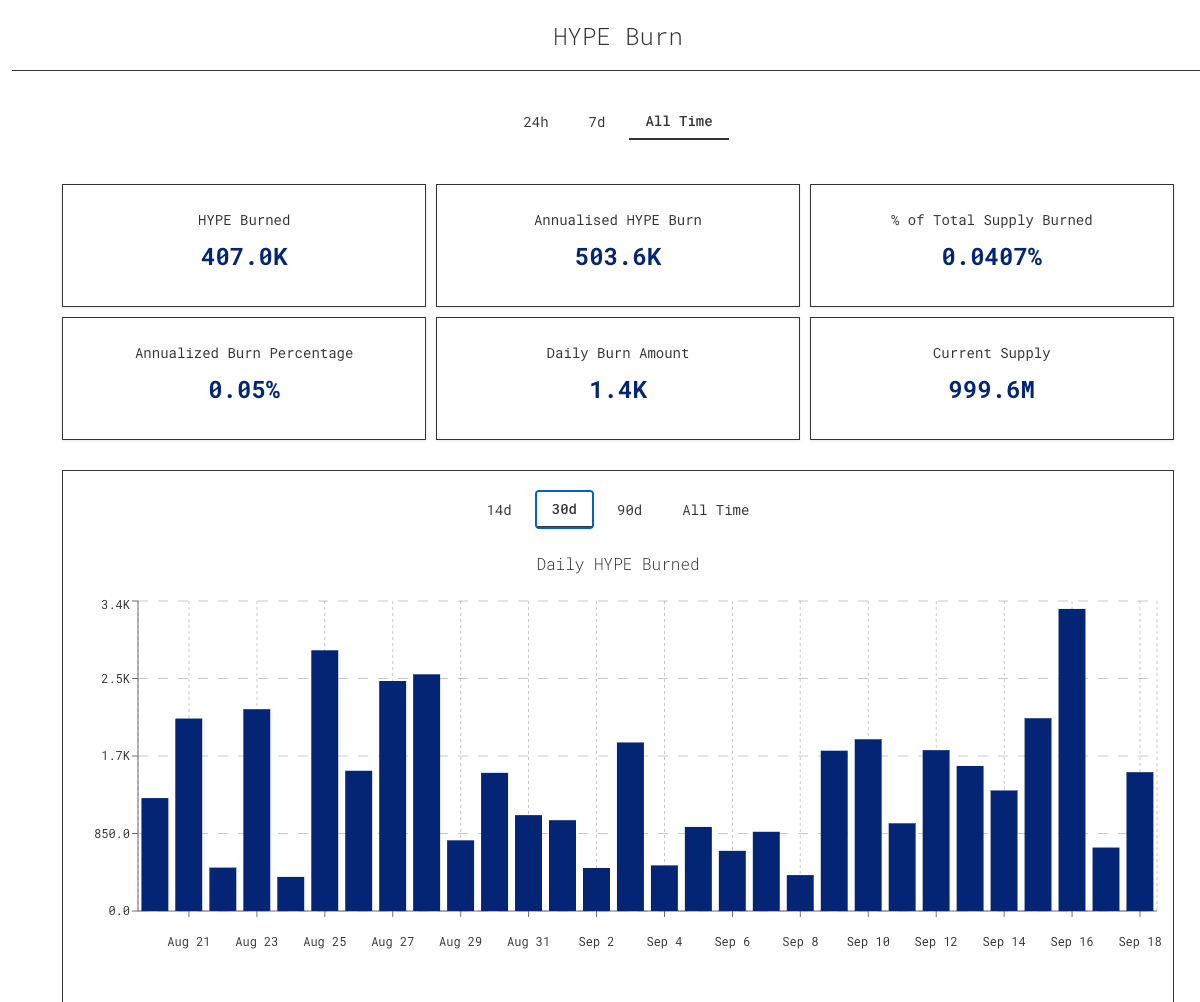
Task: Click the tallest bar near Sep 16
Action: click(x=1072, y=760)
